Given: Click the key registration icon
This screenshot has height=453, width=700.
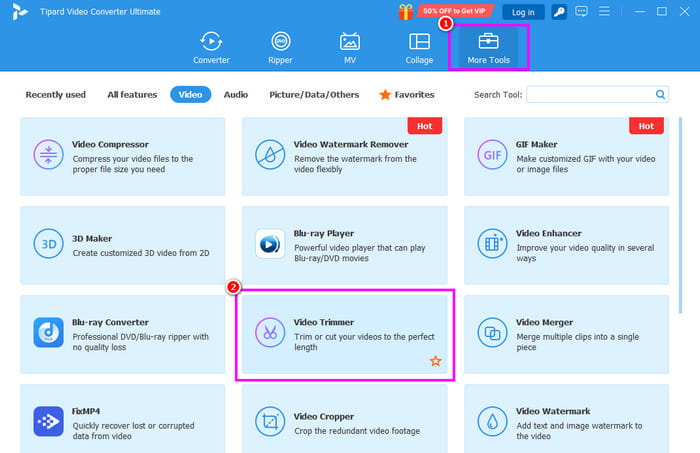Looking at the screenshot, I should click(559, 12).
